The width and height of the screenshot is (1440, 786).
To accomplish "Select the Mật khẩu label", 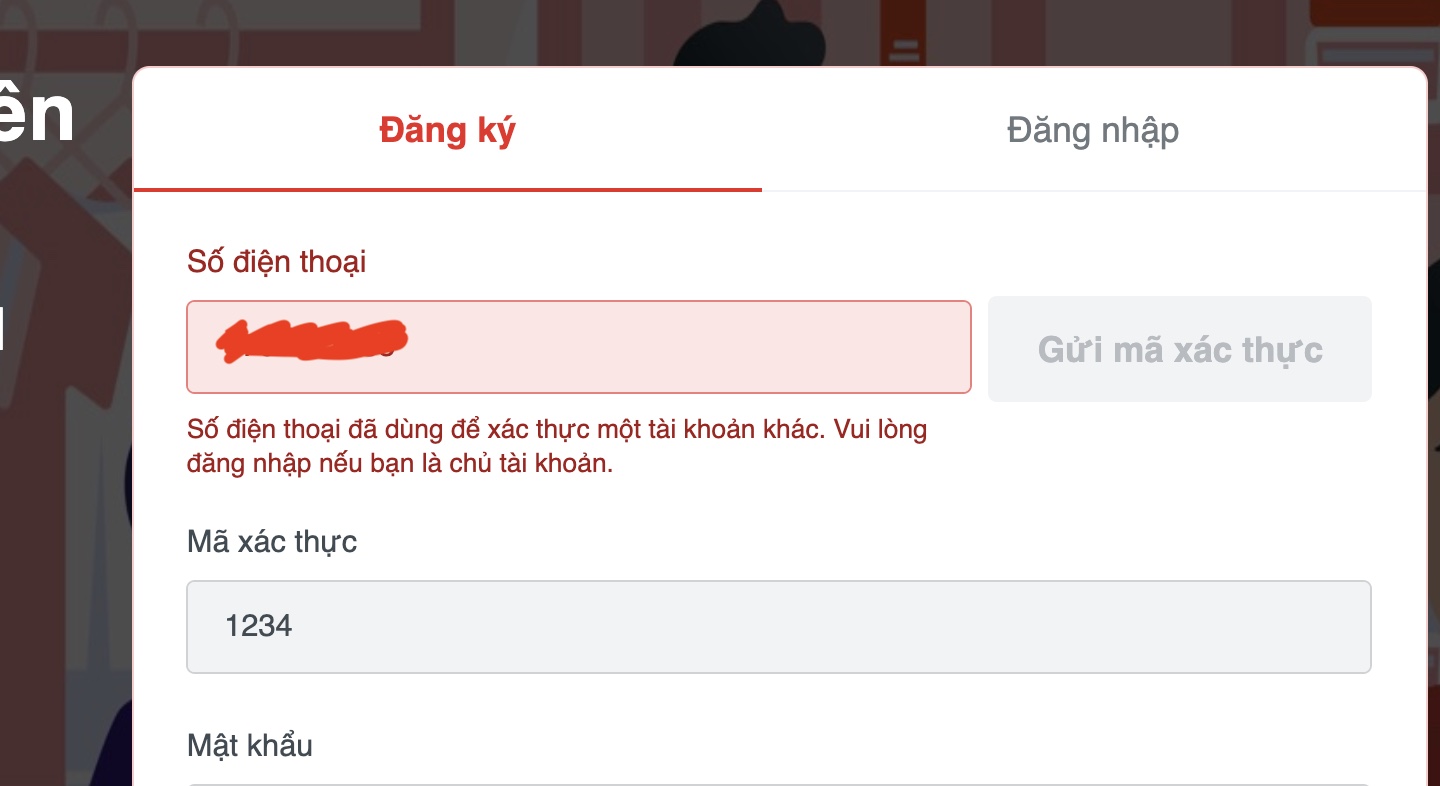I will (250, 745).
